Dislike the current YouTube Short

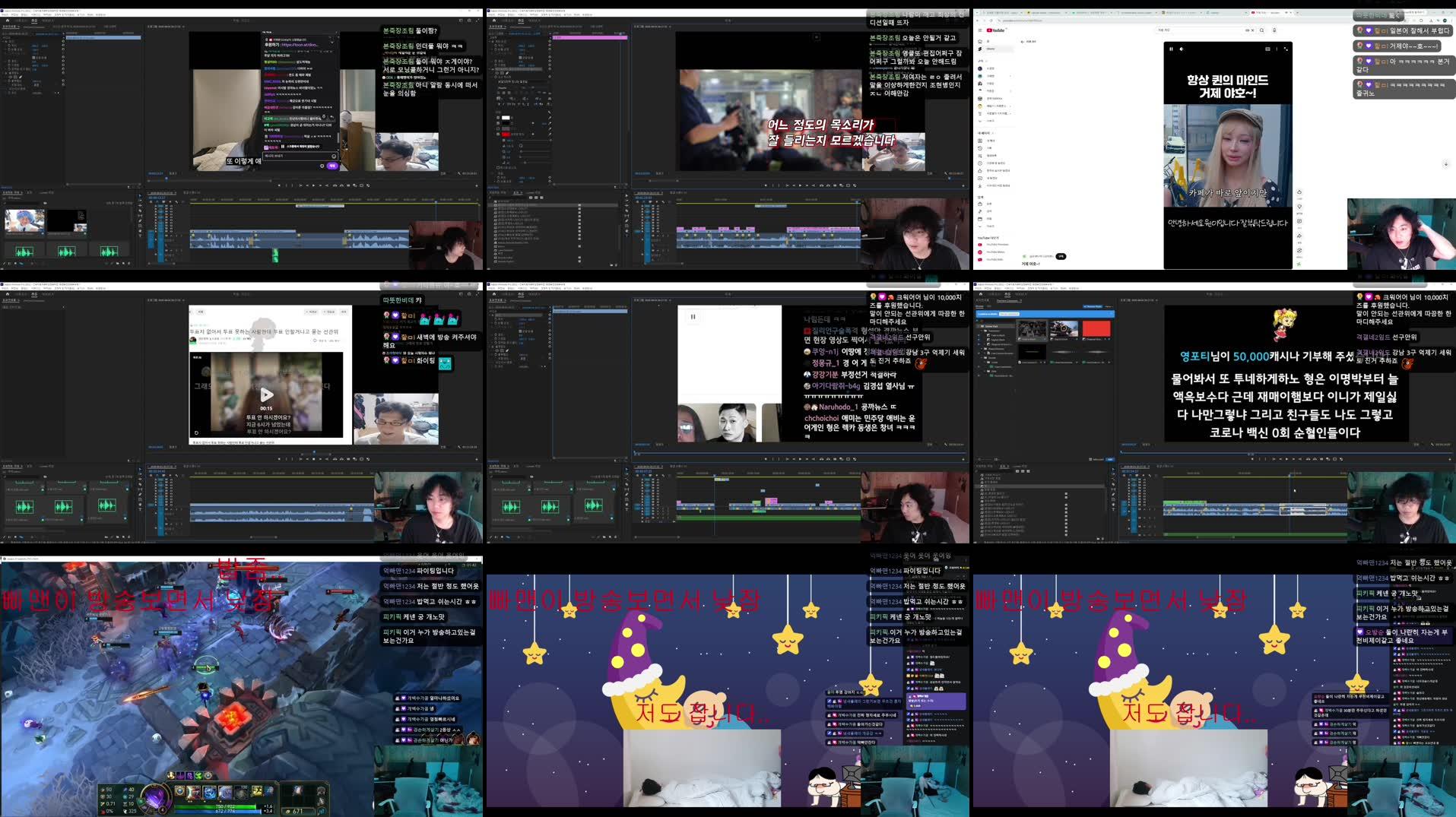pos(1299,207)
